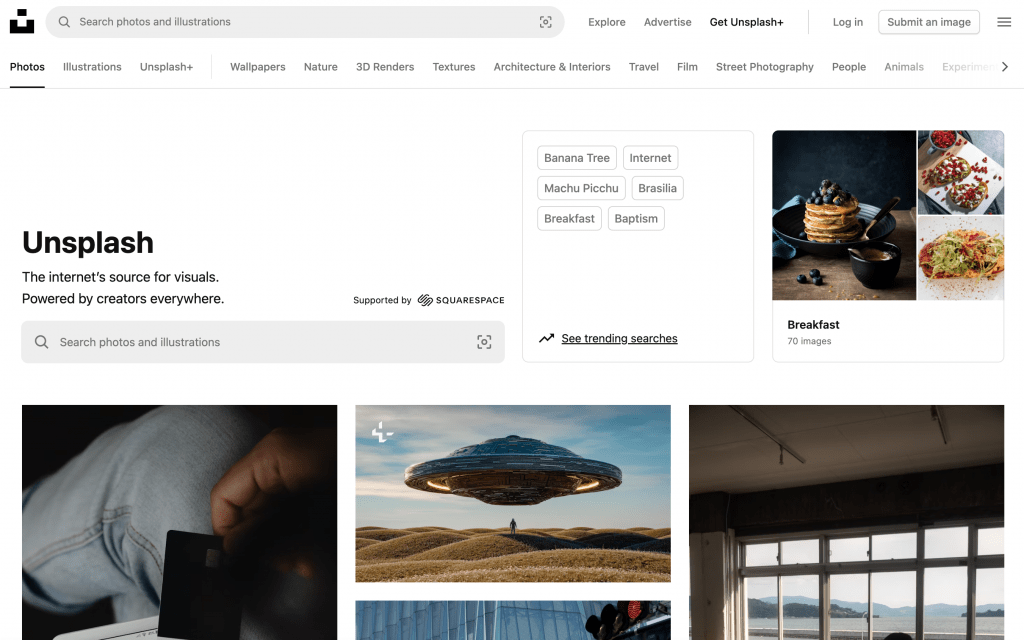
Task: Search the Banana Tree trending tag
Action: coord(576,157)
